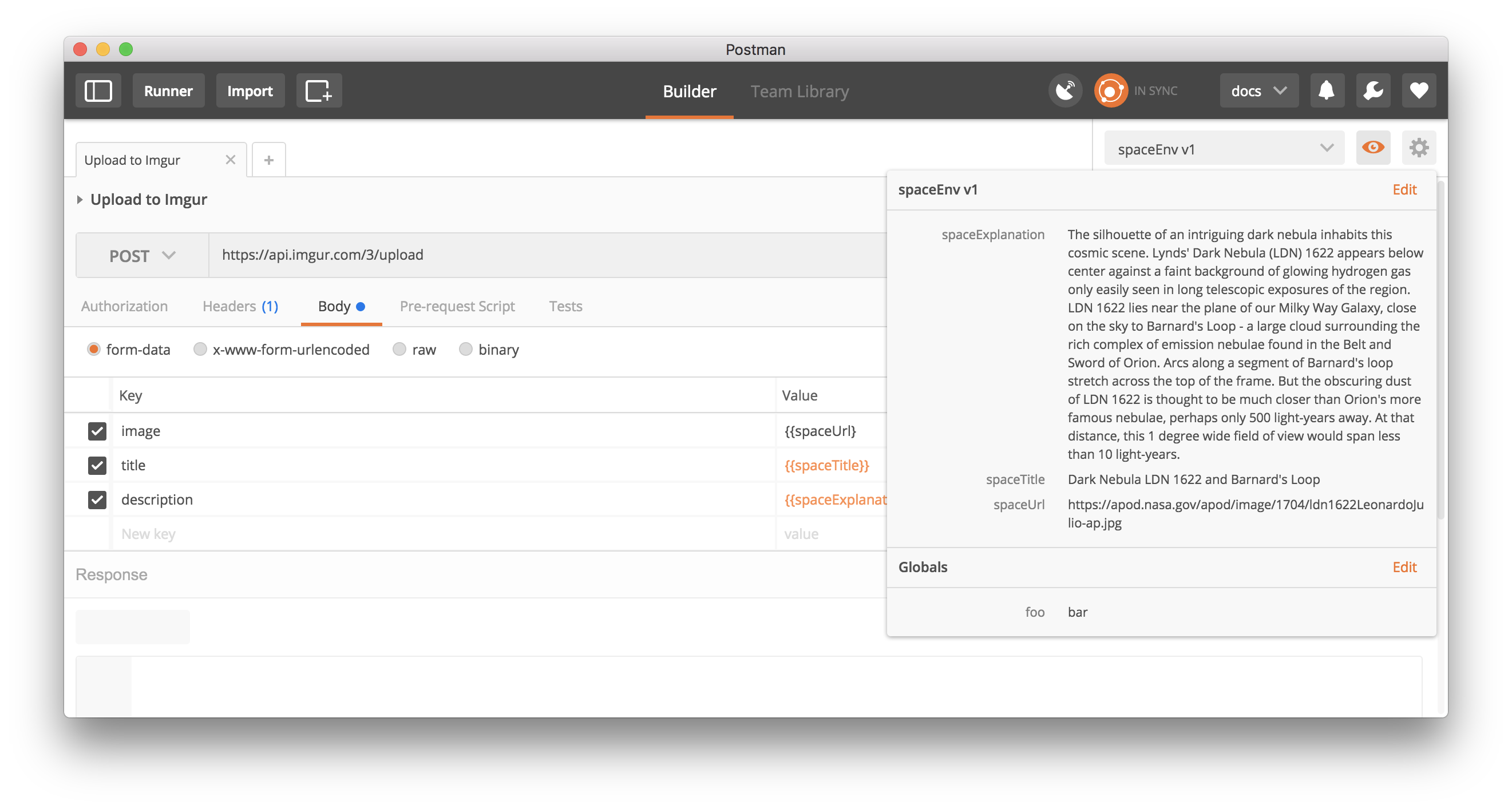
Task: Open the spaceEnv v1 environment dropdown
Action: point(1224,148)
